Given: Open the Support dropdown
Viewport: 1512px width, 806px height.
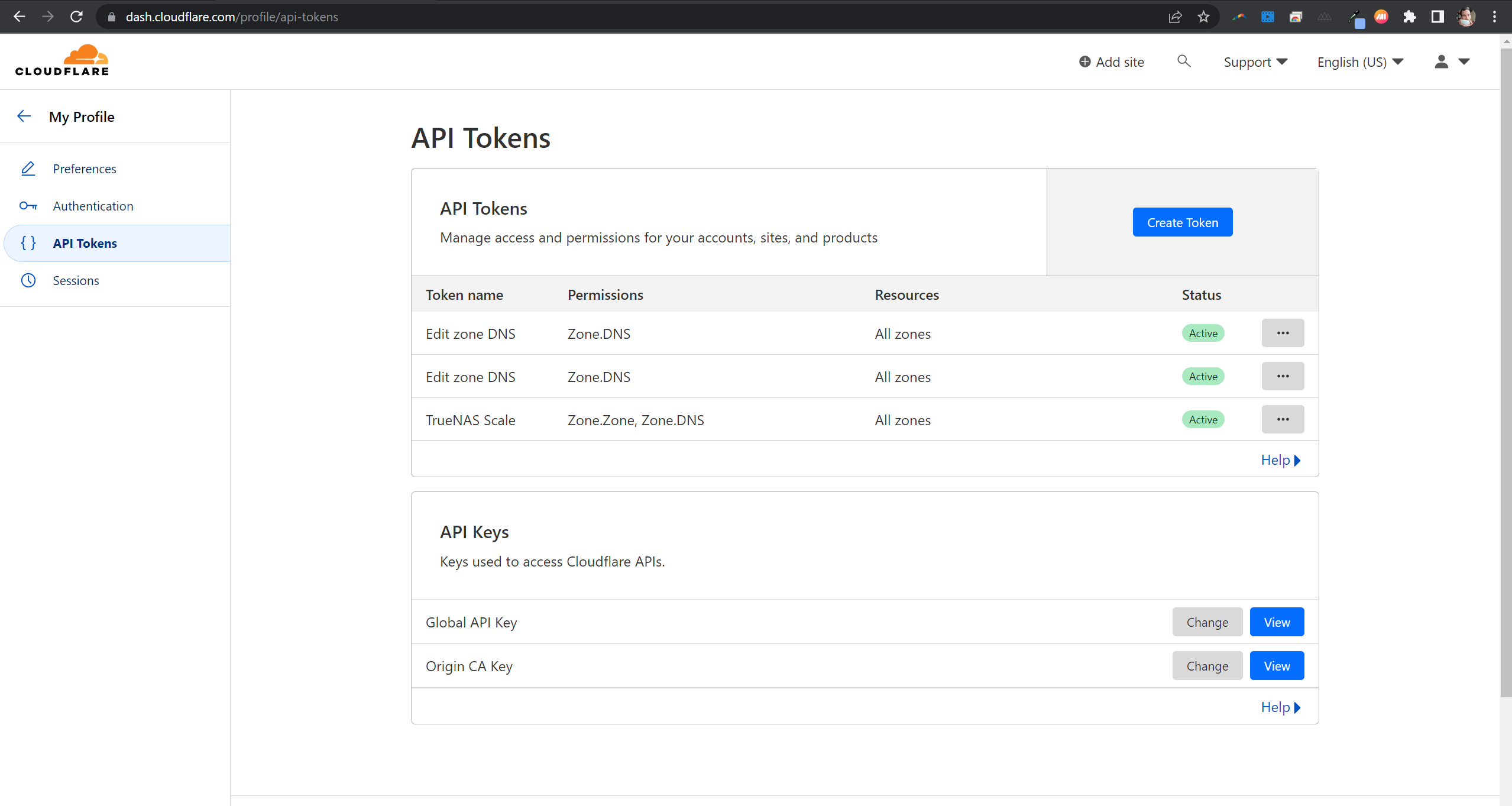Looking at the screenshot, I should tap(1255, 61).
